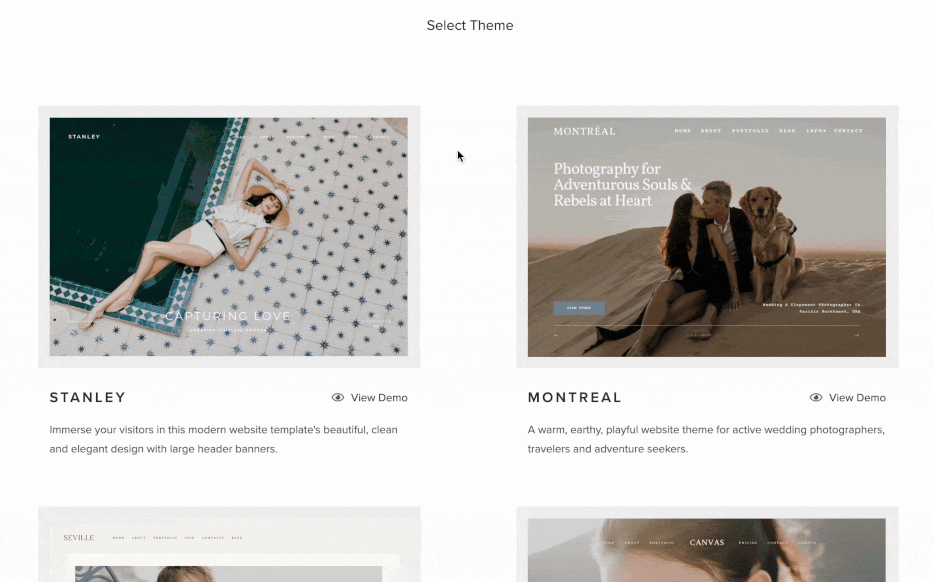The height and width of the screenshot is (582, 934).
Task: Choose the Stanley theme thumbnail
Action: [229, 236]
